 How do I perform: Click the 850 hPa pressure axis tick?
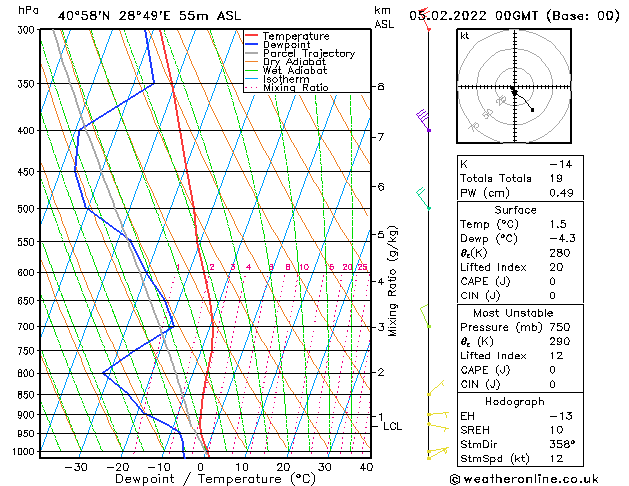coord(26,395)
